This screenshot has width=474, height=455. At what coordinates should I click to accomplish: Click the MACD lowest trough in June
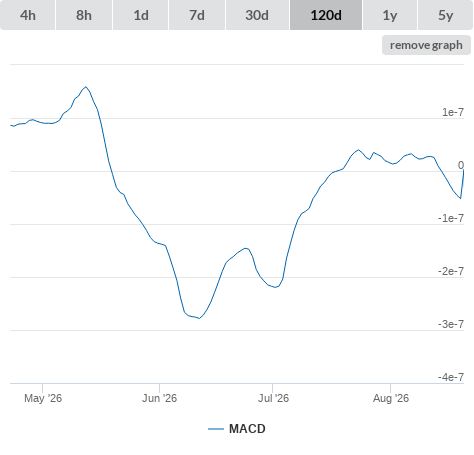[x=199, y=318]
